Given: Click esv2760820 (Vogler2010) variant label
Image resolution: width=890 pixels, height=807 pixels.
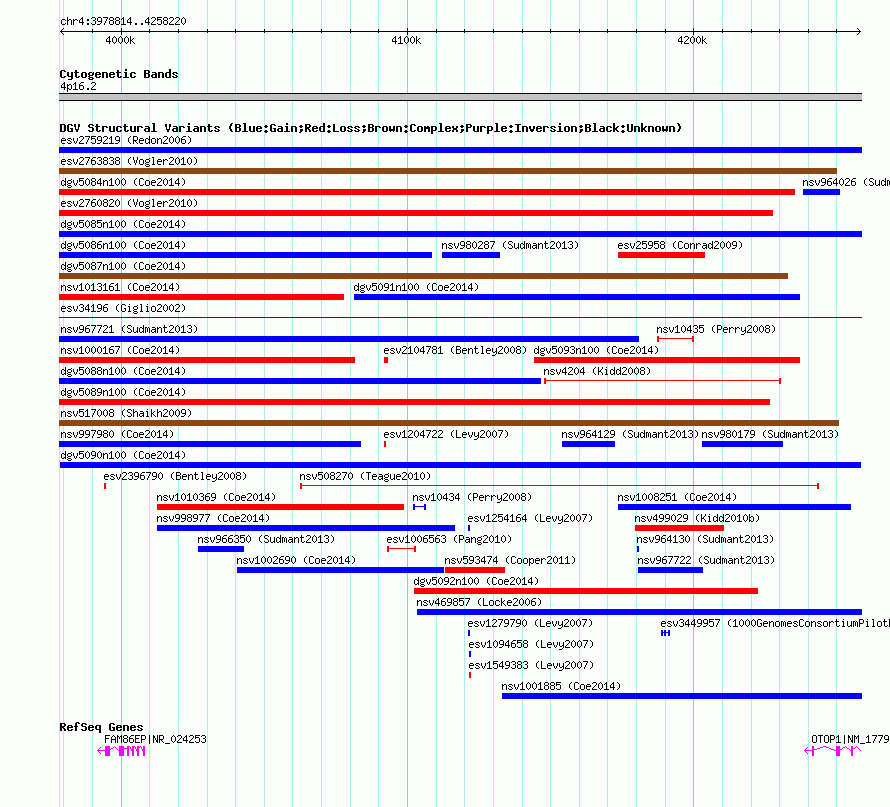Looking at the screenshot, I should [x=129, y=203].
